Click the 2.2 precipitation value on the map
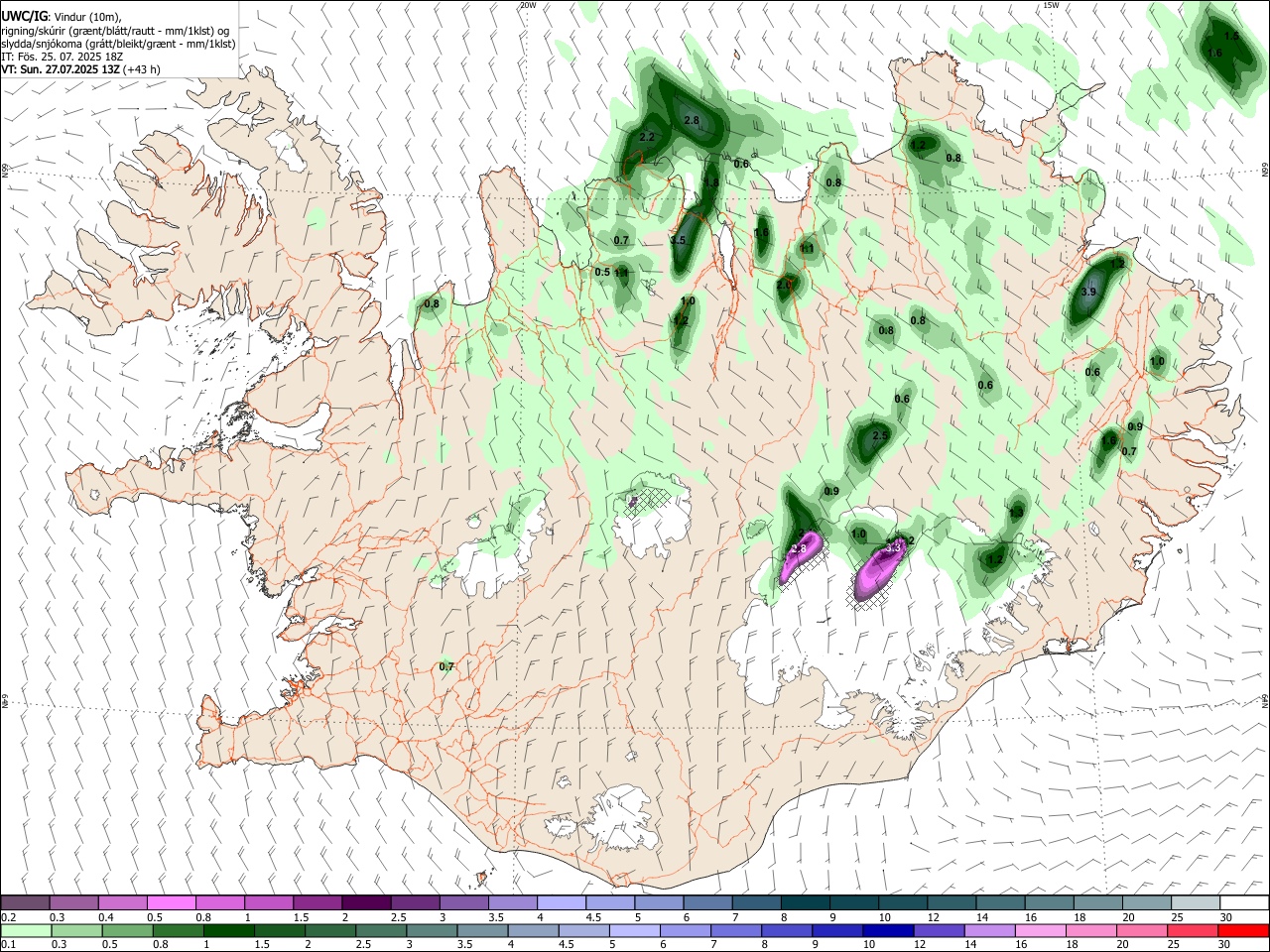The width and height of the screenshot is (1270, 952). click(x=647, y=136)
